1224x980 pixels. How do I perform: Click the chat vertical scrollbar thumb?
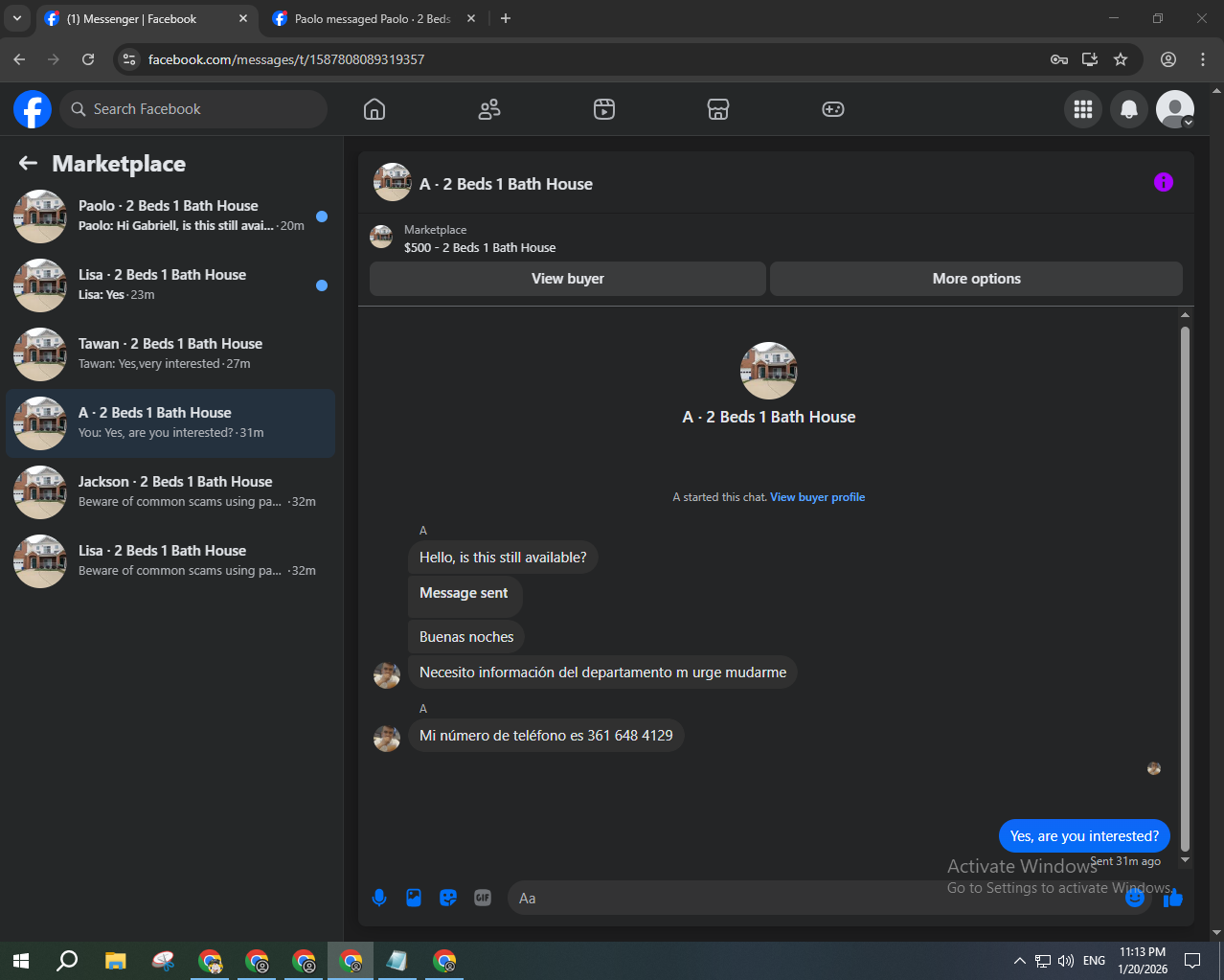pos(1186,588)
